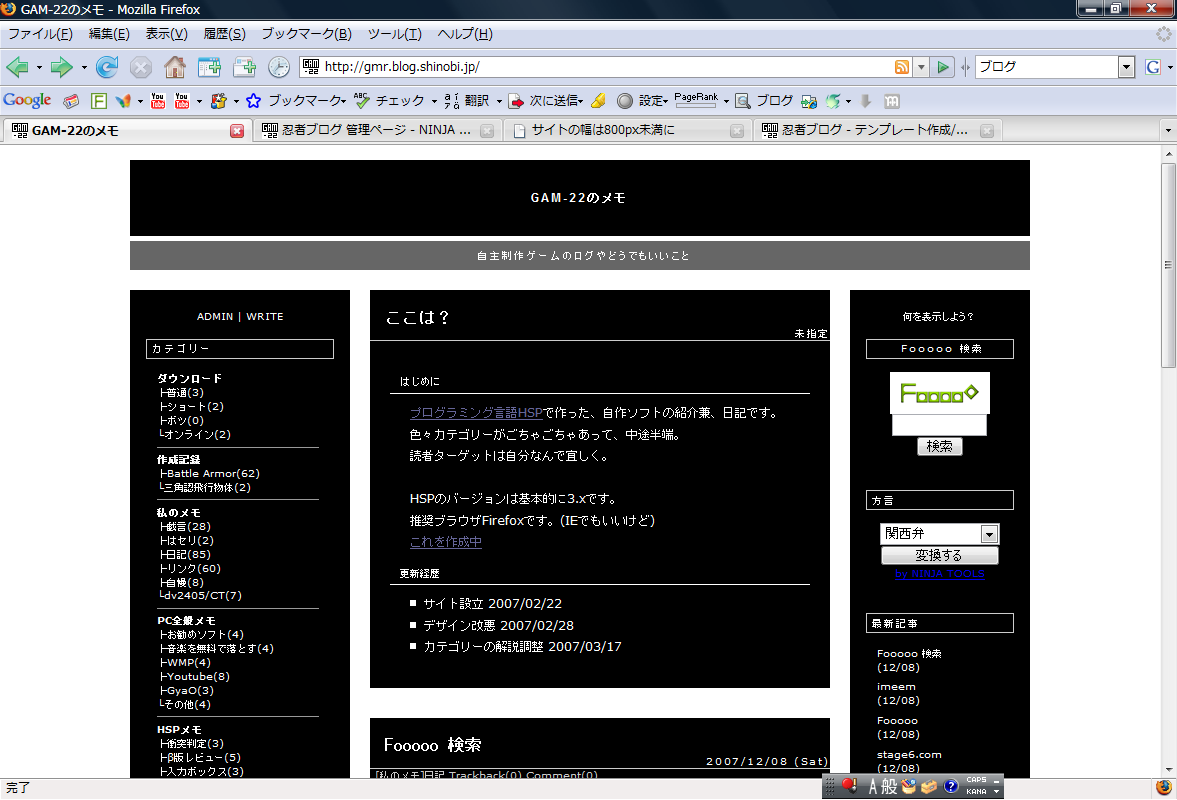The height and width of the screenshot is (800, 1177).
Task: Click the magnifier icon beside ブログ on toolbar
Action: pyautogui.click(x=742, y=101)
